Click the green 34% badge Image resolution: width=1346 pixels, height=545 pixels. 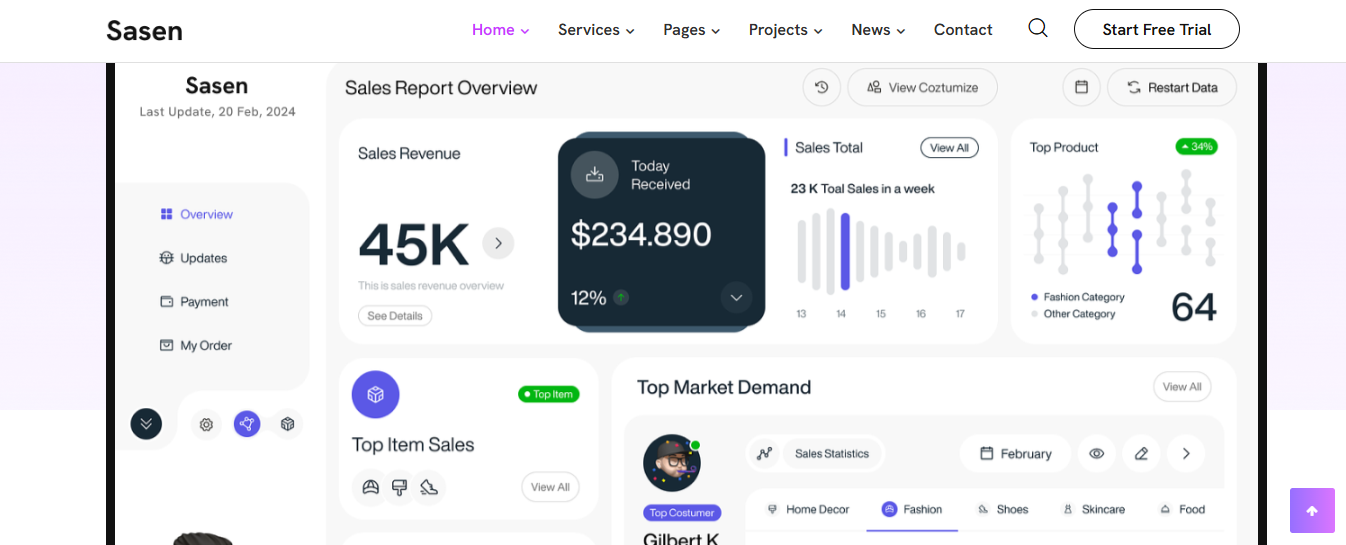tap(1196, 147)
